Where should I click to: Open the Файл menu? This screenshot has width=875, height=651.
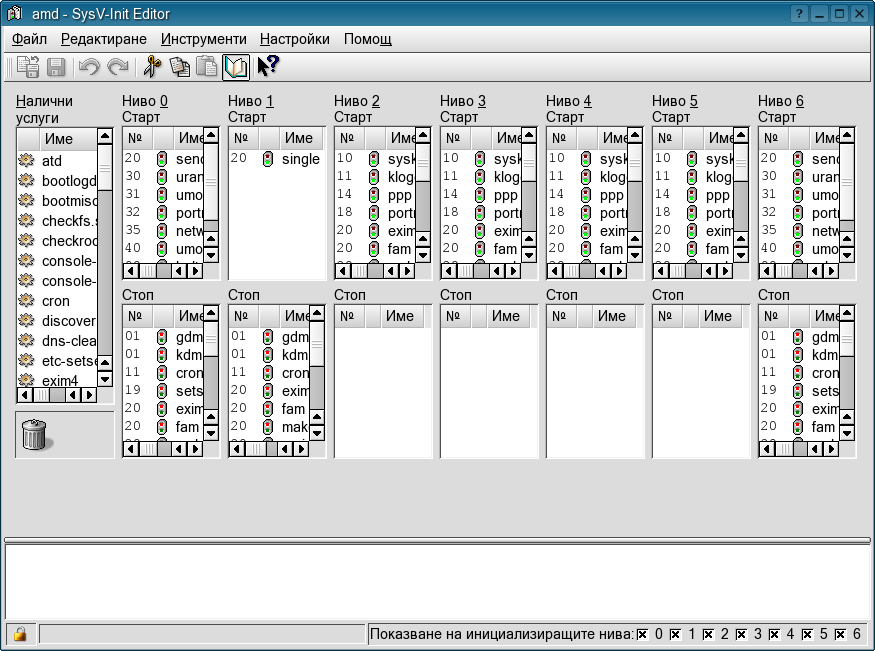29,39
